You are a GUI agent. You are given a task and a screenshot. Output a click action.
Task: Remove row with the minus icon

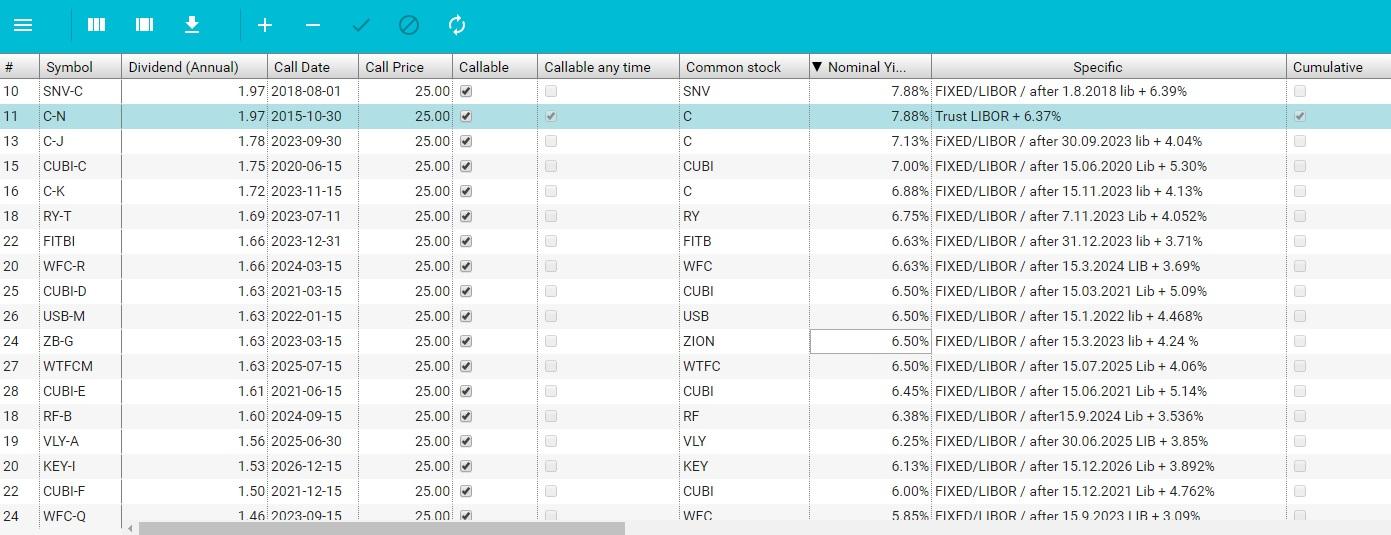click(313, 25)
